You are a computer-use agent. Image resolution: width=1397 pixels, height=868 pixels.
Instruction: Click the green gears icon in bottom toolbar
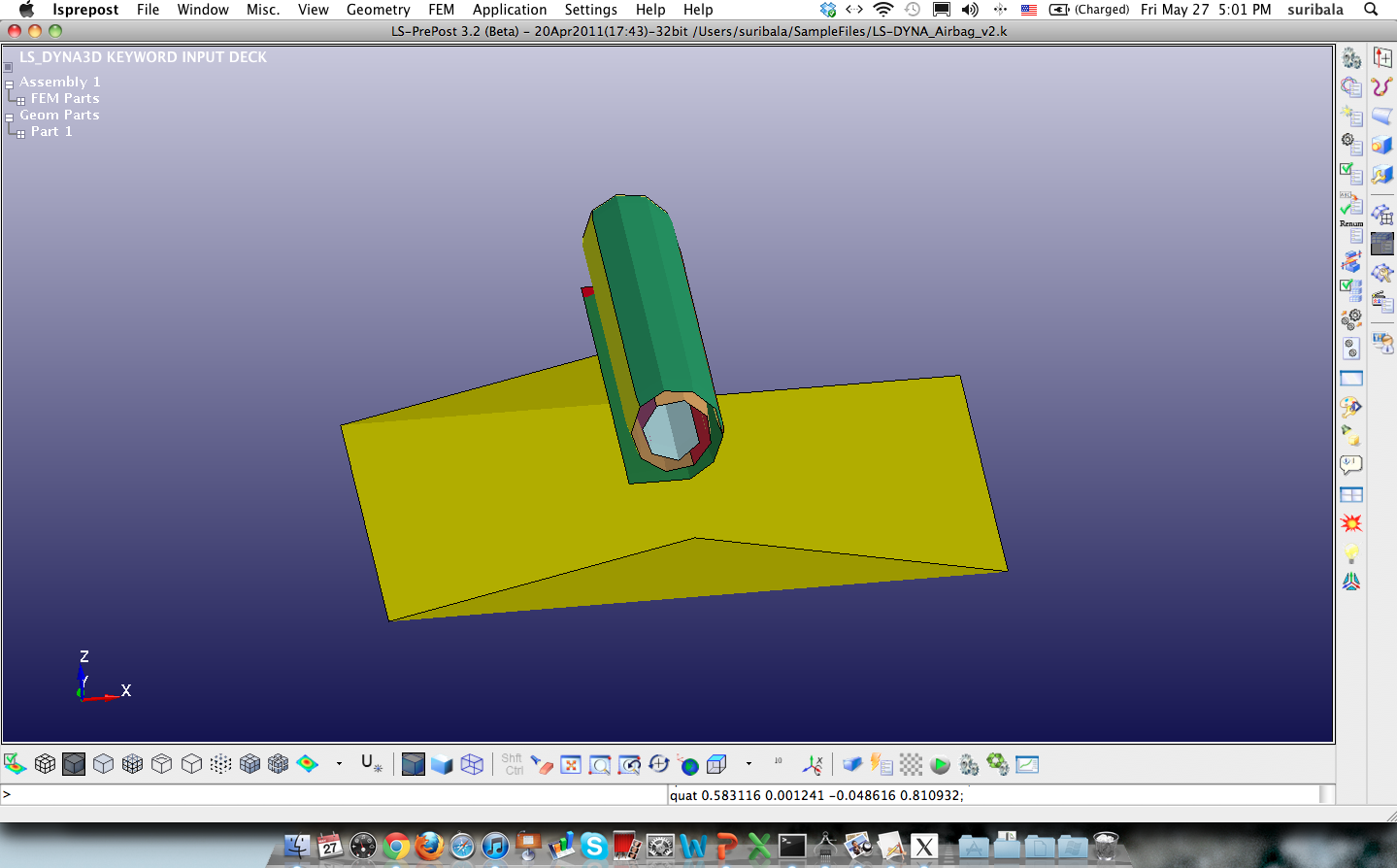(998, 764)
